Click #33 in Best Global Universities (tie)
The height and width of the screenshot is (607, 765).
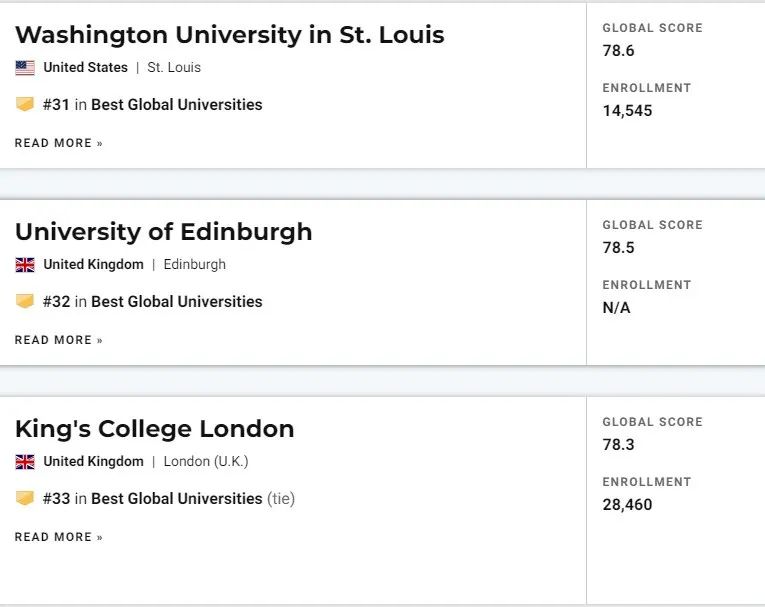click(x=169, y=499)
